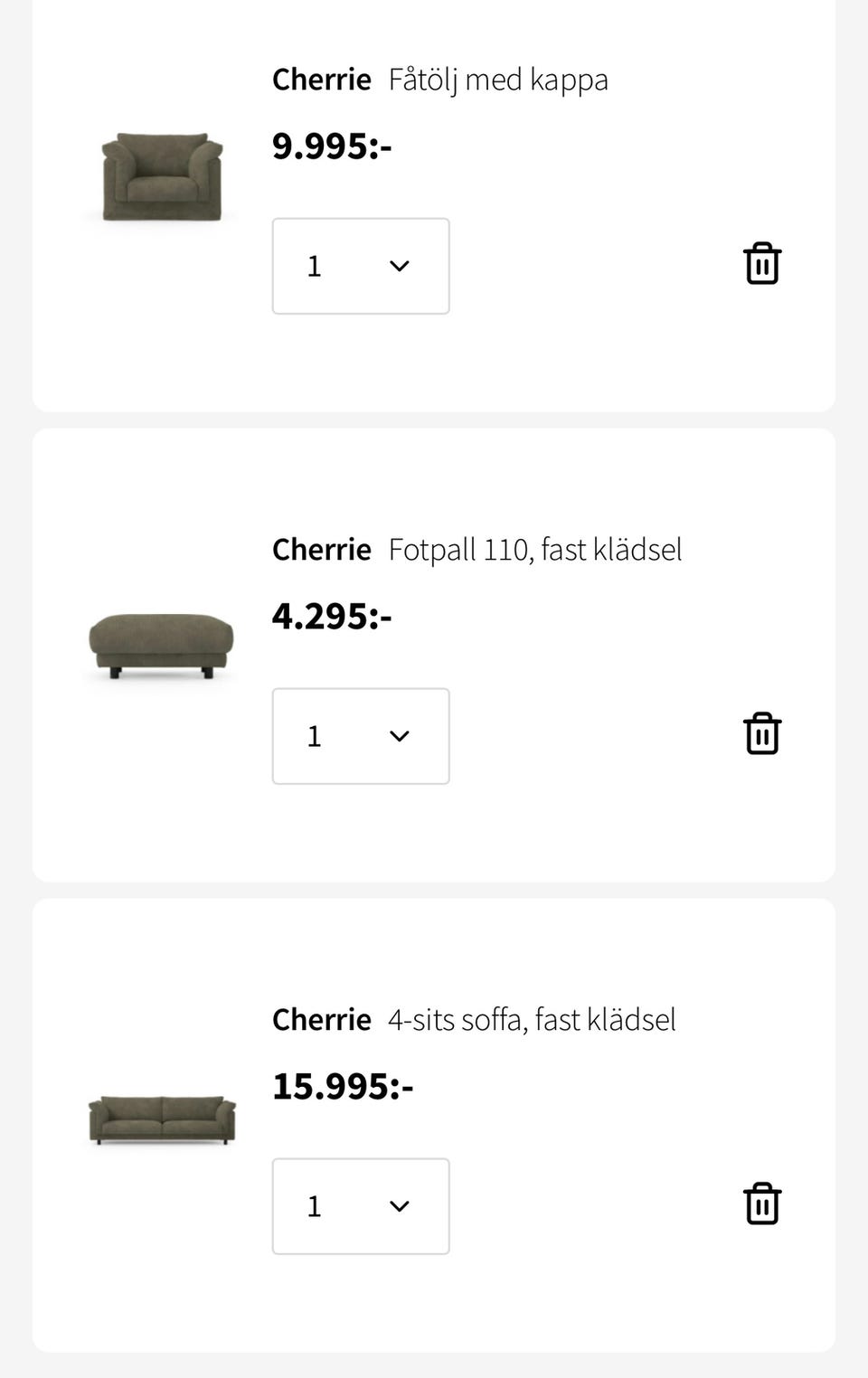Viewport: 868px width, 1378px height.
Task: Click the 15.995:- sofa price
Action: click(x=343, y=1087)
